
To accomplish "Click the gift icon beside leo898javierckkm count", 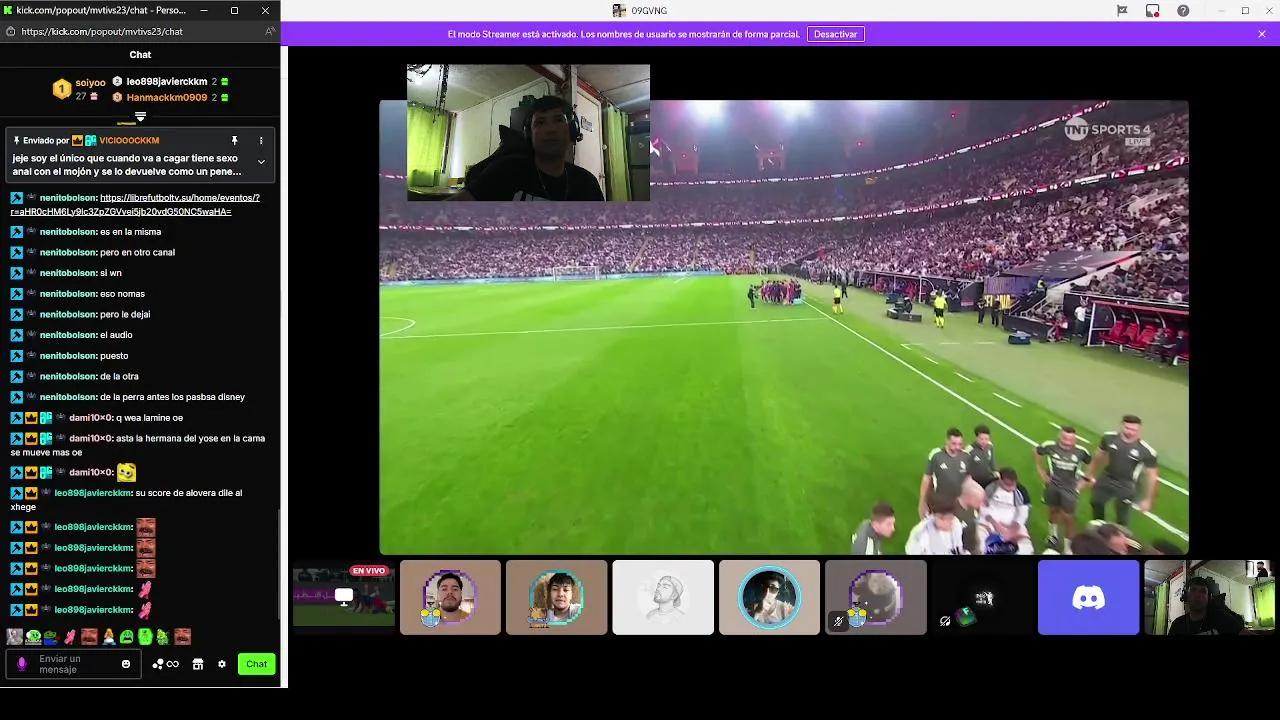I will click(x=225, y=82).
